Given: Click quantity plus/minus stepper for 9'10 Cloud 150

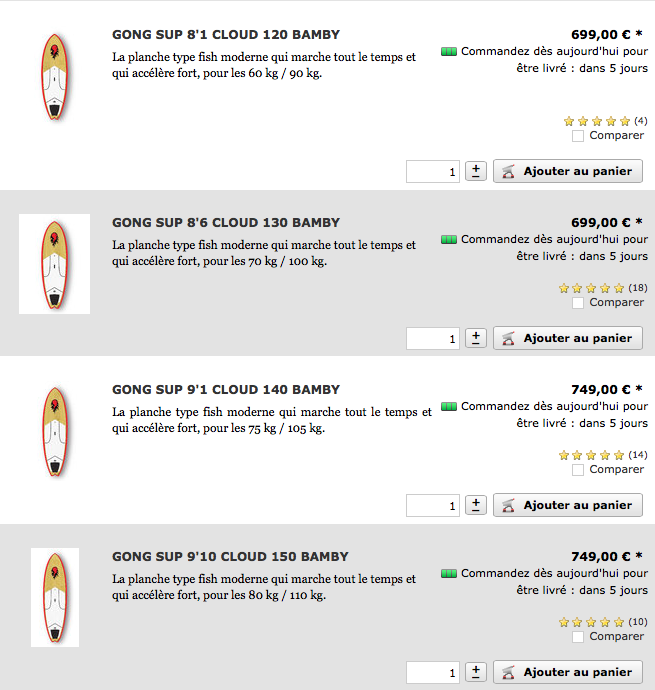Looking at the screenshot, I should pyautogui.click(x=476, y=672).
